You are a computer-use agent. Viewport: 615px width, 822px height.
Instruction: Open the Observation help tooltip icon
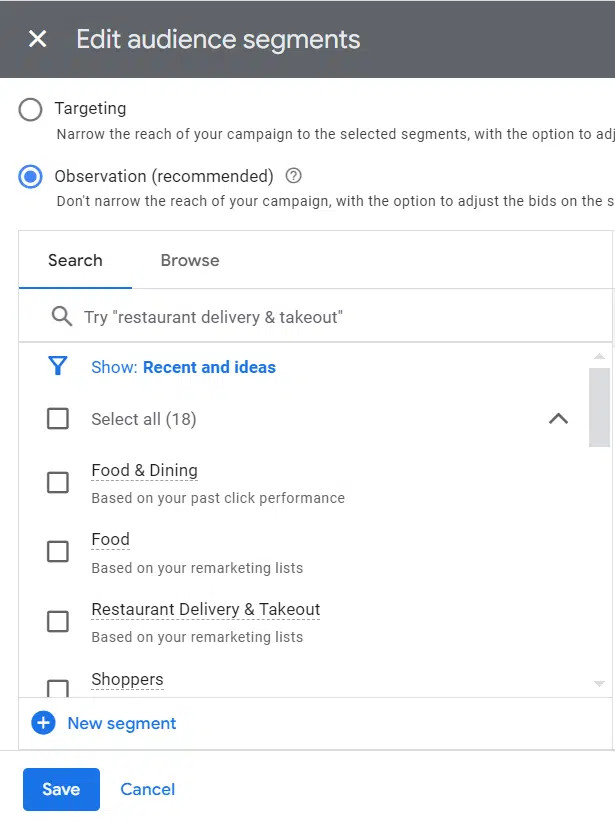point(291,176)
